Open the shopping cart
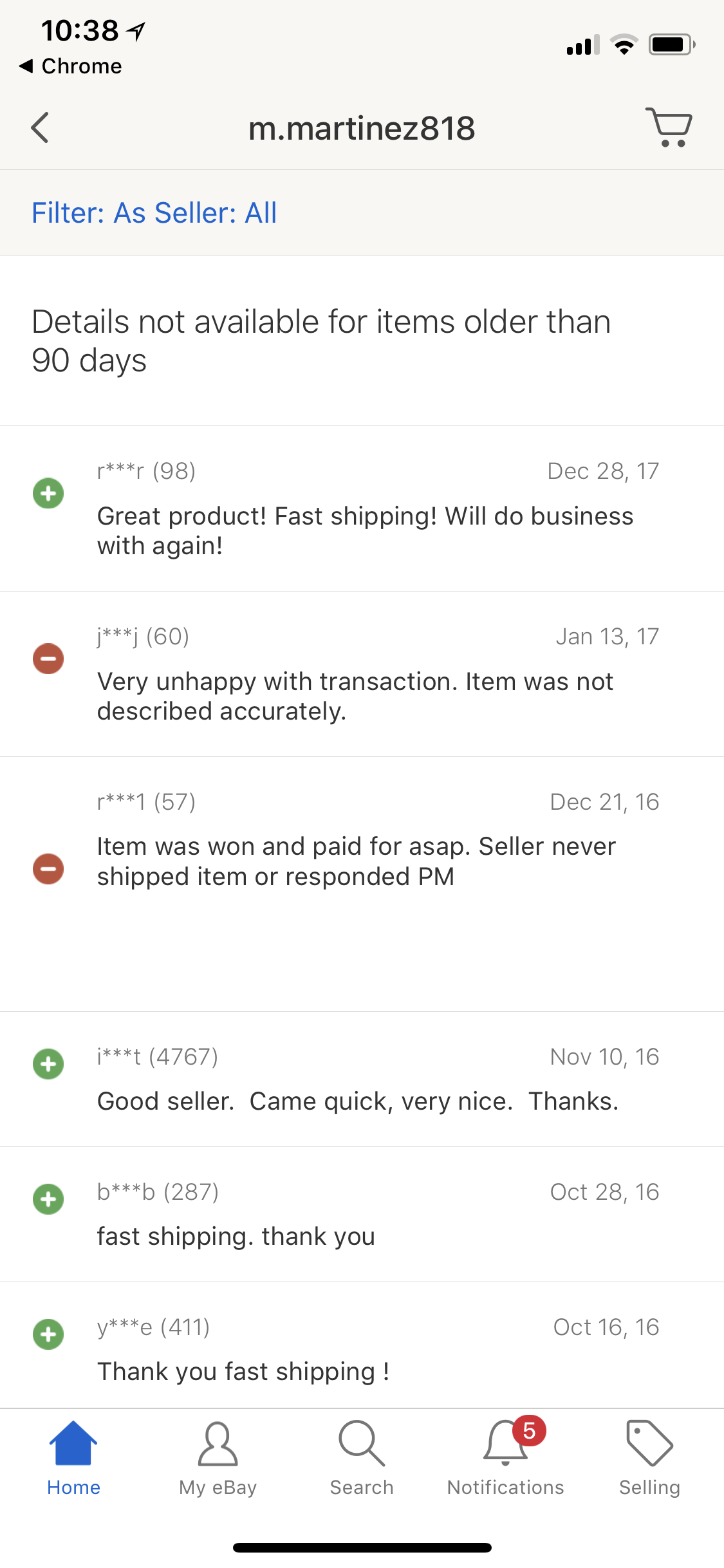The image size is (724, 1568). pyautogui.click(x=669, y=127)
